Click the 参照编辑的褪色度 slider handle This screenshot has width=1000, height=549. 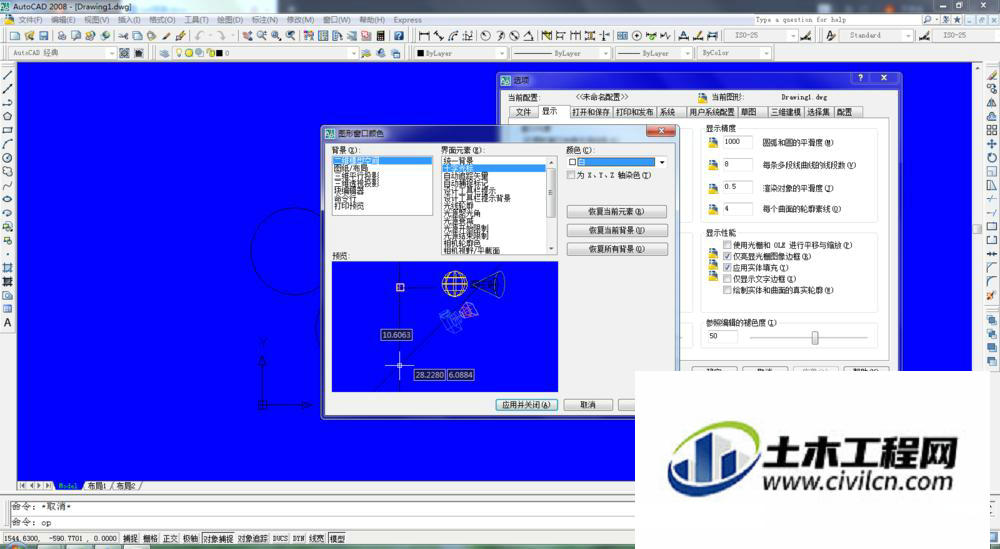pyautogui.click(x=814, y=337)
